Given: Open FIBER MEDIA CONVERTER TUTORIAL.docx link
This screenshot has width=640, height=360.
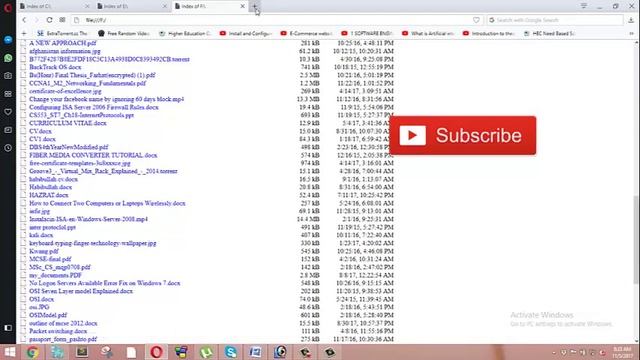Looking at the screenshot, I should 93,155.
